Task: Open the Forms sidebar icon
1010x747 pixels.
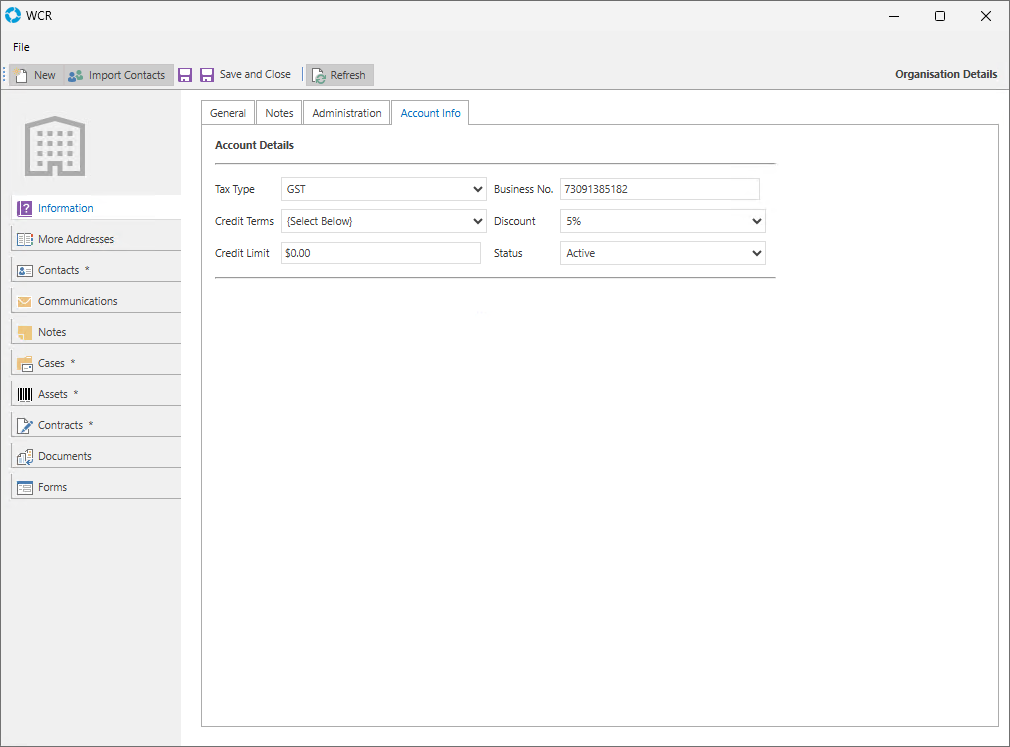Action: (x=25, y=488)
